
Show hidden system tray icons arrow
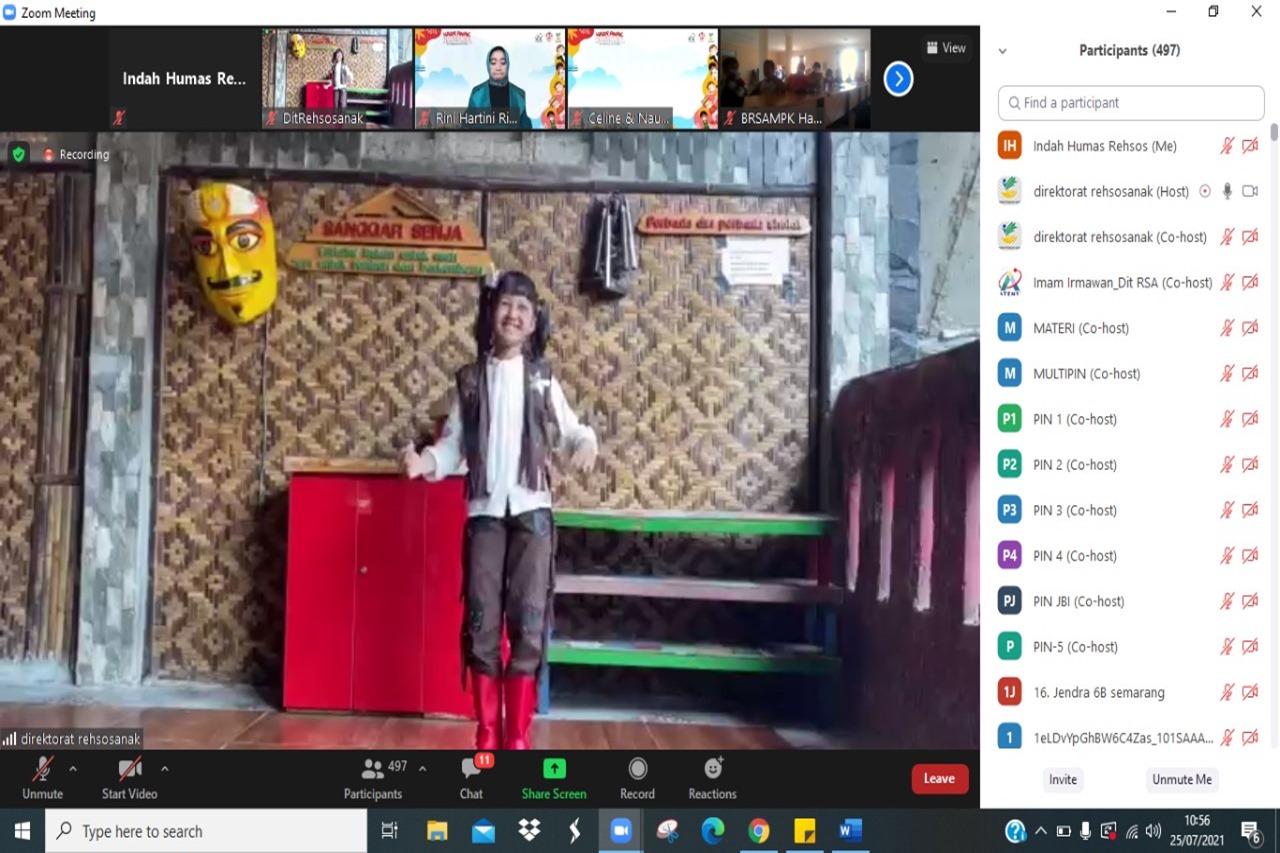tap(1040, 831)
